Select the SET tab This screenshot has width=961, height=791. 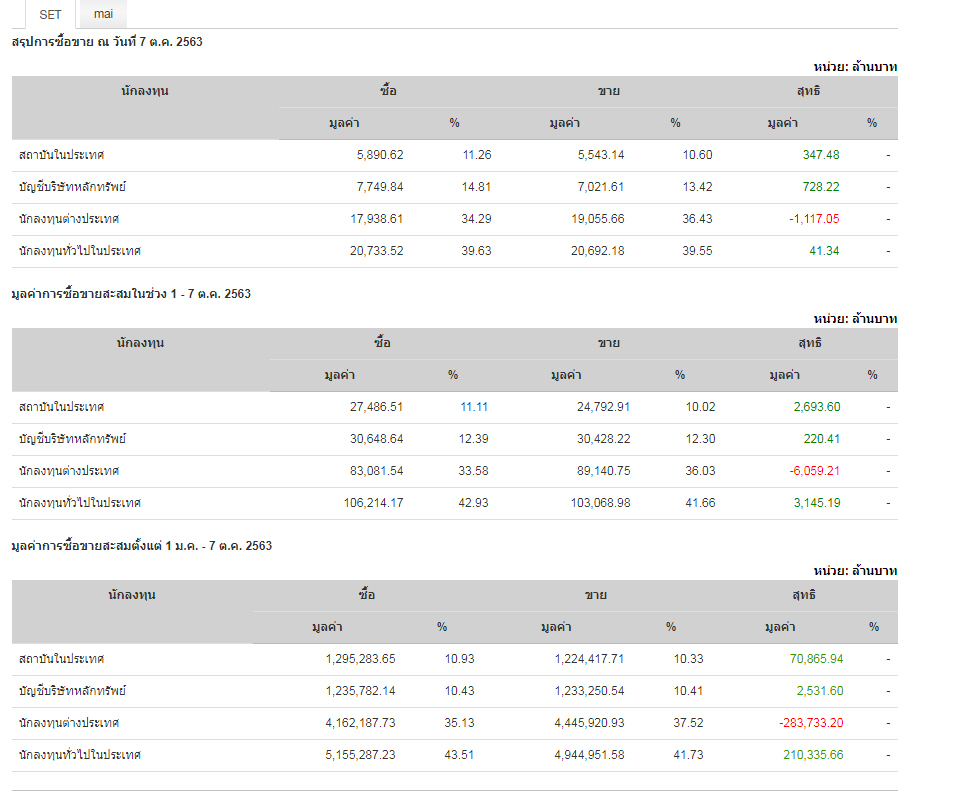50,14
